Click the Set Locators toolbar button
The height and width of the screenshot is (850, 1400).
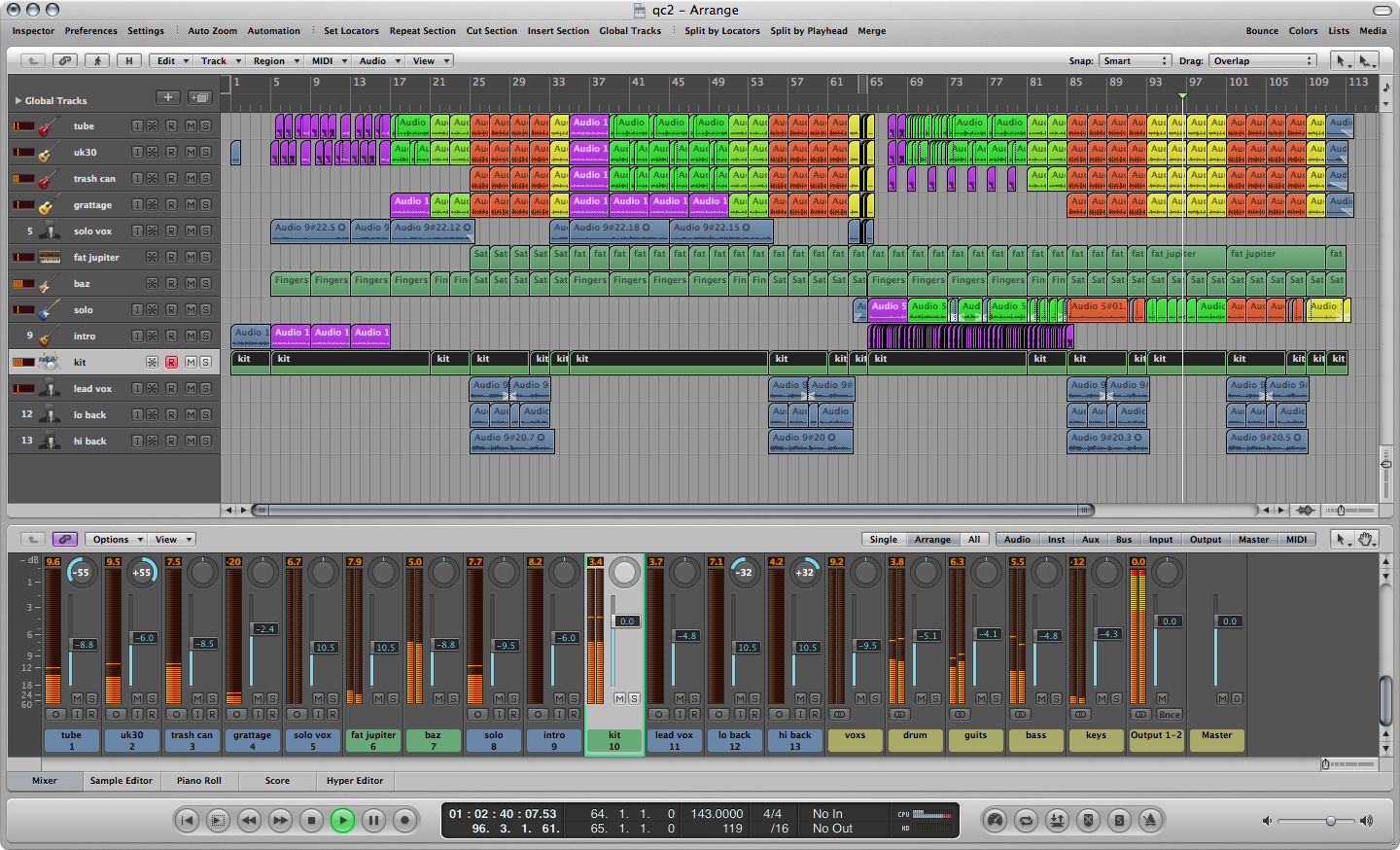(351, 31)
